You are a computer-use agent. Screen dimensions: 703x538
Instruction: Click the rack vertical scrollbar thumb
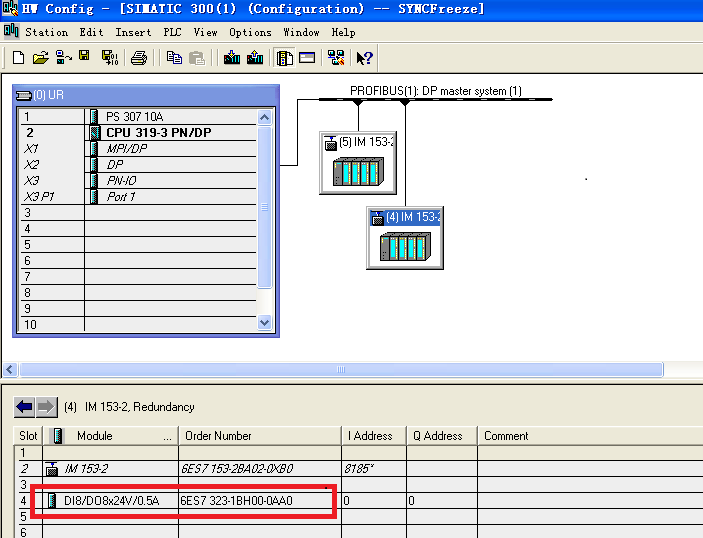pyautogui.click(x=265, y=207)
